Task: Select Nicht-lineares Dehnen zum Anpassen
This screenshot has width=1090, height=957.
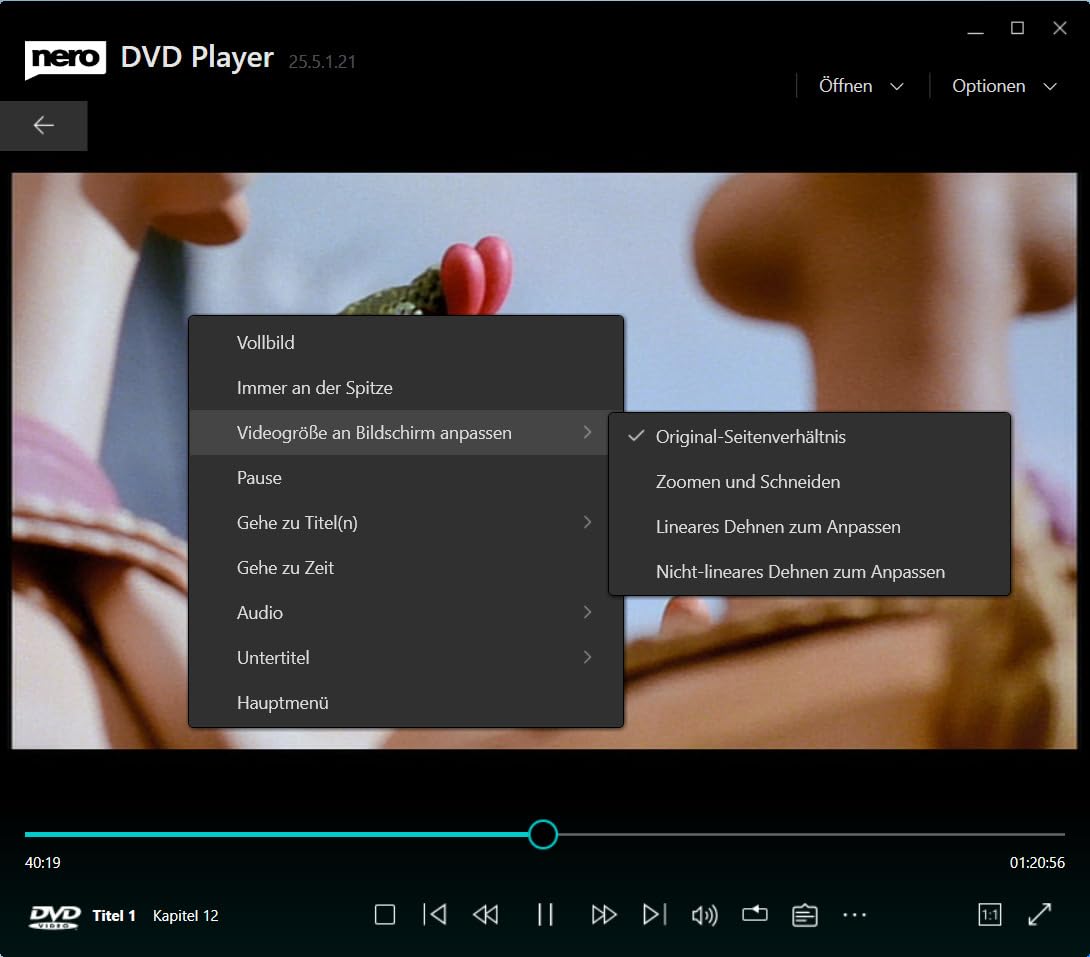Action: [x=809, y=572]
